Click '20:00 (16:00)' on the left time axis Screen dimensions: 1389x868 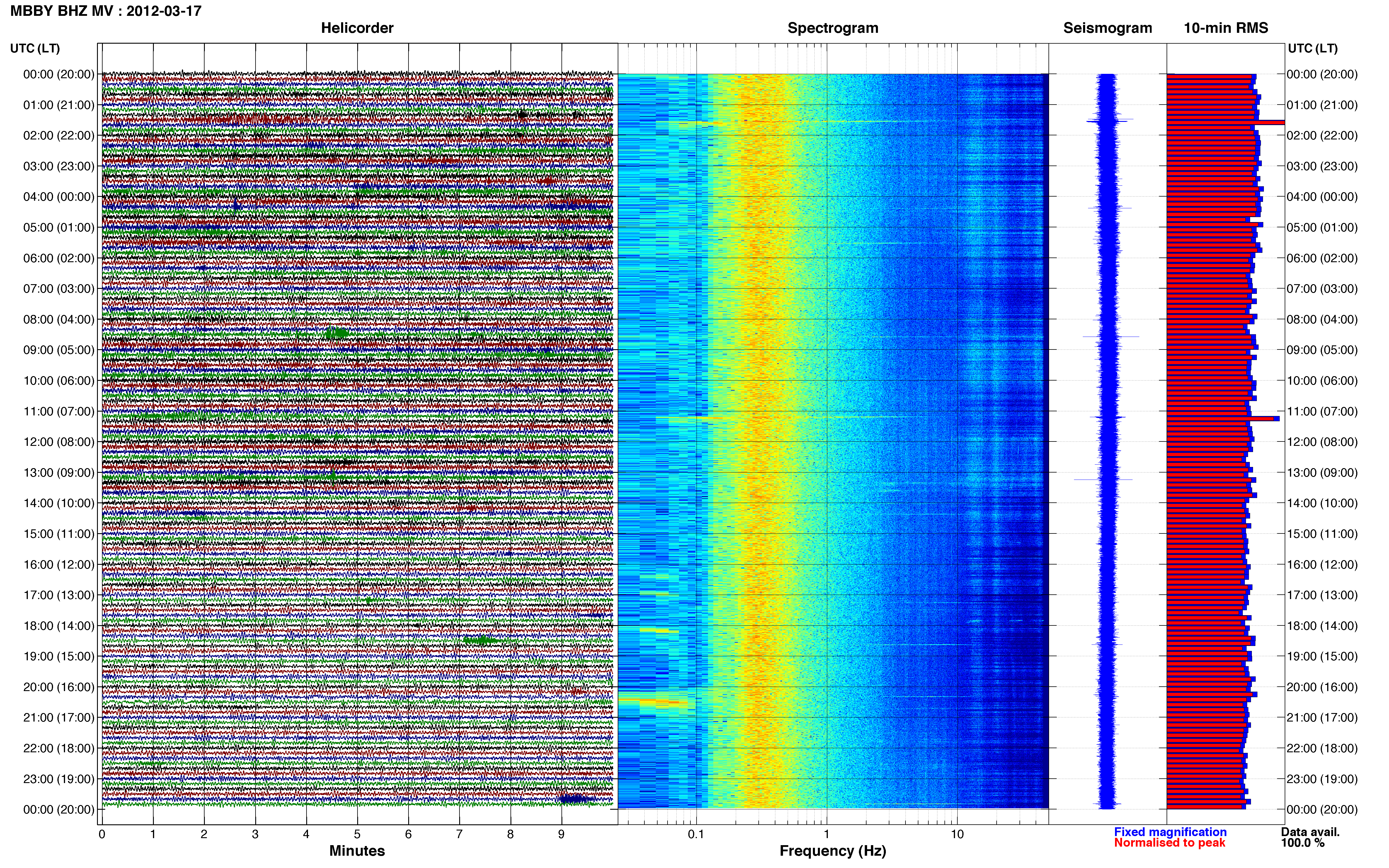click(59, 687)
